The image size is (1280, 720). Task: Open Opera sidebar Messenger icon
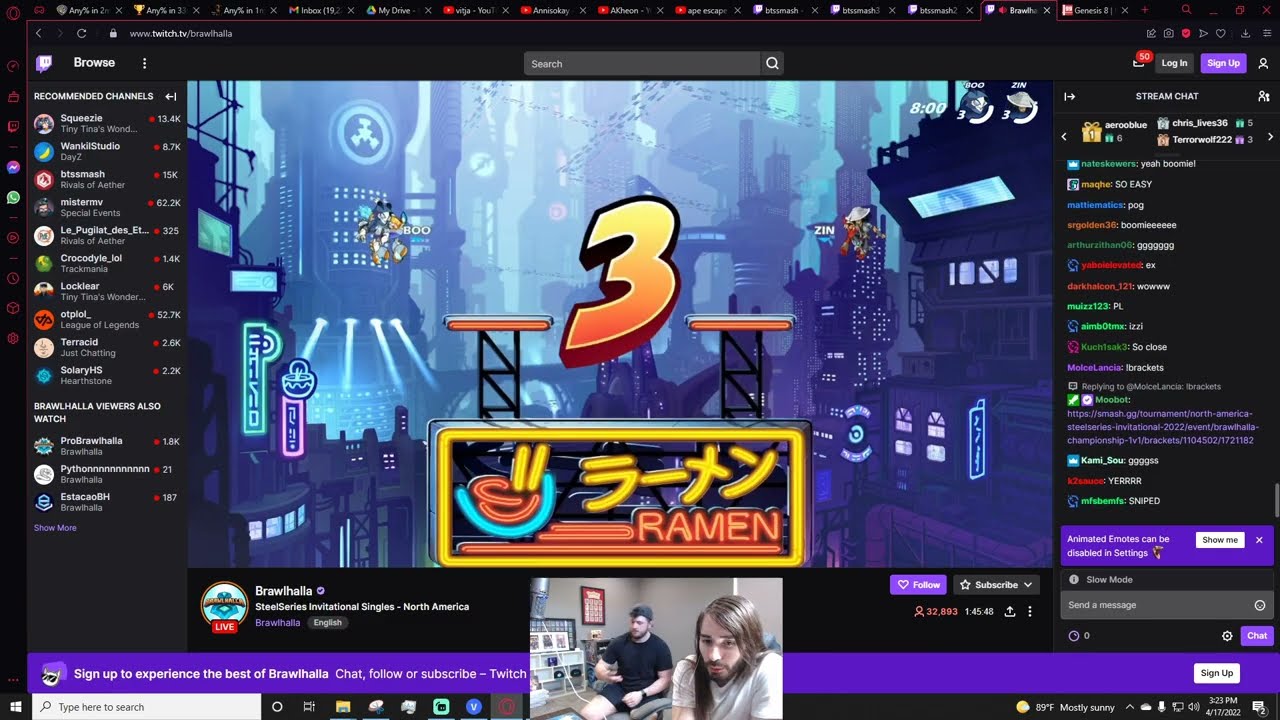13,168
